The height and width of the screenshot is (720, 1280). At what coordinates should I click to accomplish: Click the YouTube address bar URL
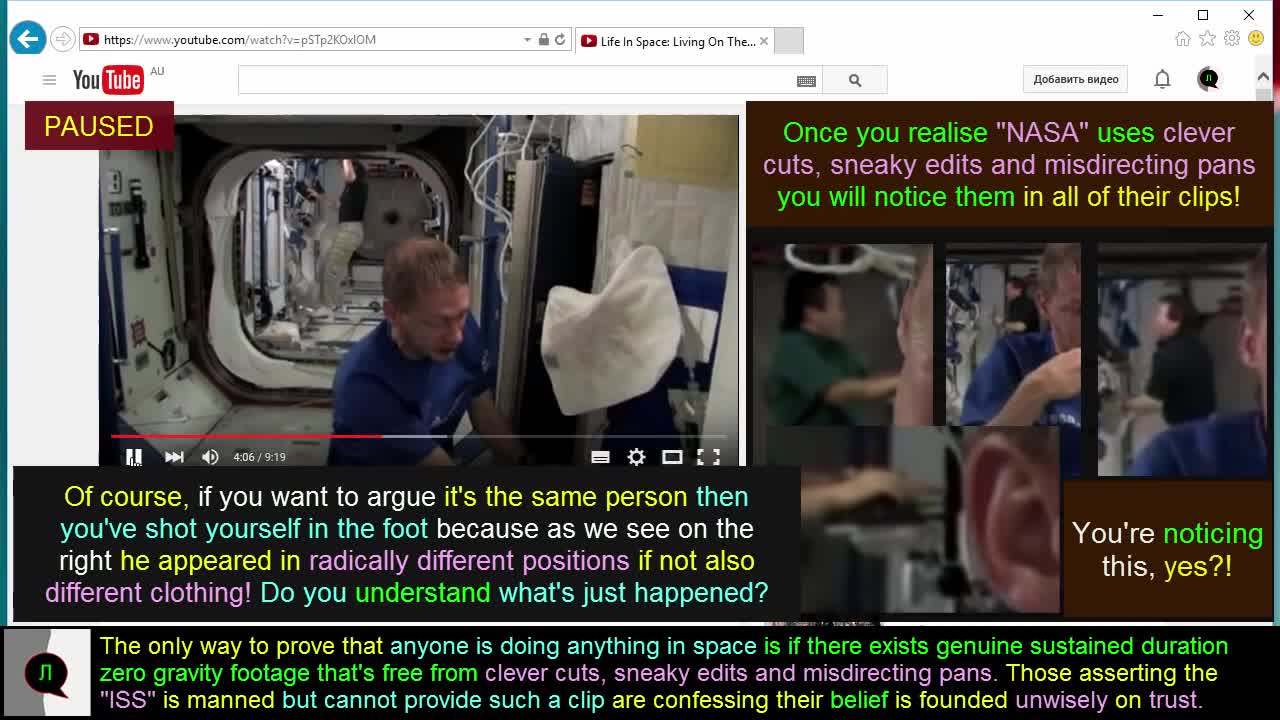[x=240, y=40]
